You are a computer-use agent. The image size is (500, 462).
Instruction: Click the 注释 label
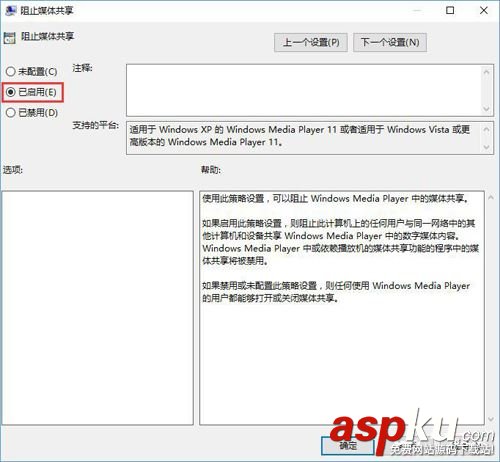(x=82, y=68)
